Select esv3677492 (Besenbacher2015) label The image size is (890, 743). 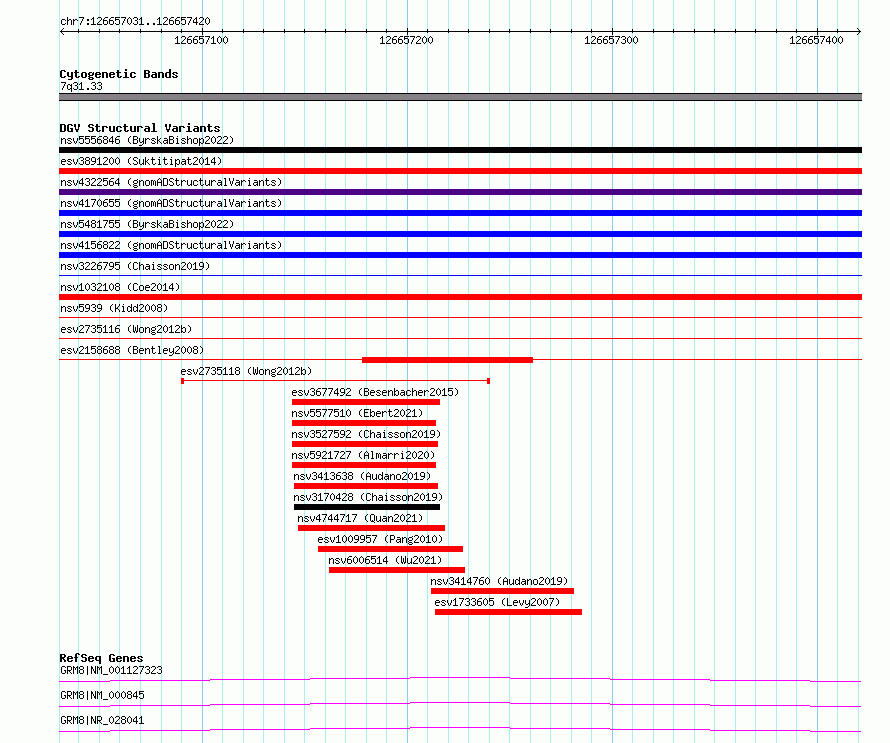(375, 392)
